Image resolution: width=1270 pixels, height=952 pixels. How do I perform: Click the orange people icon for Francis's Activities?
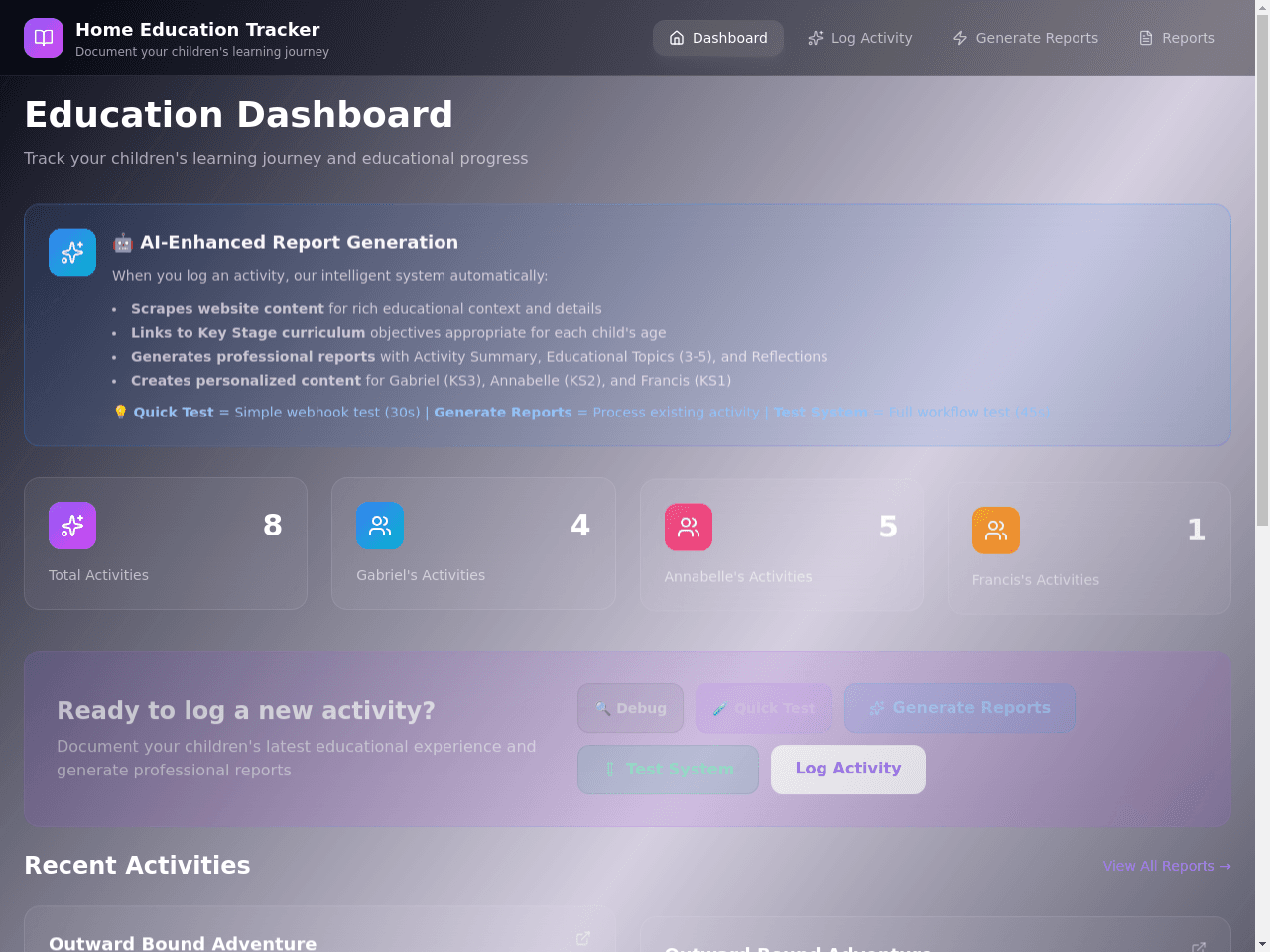pos(996,531)
